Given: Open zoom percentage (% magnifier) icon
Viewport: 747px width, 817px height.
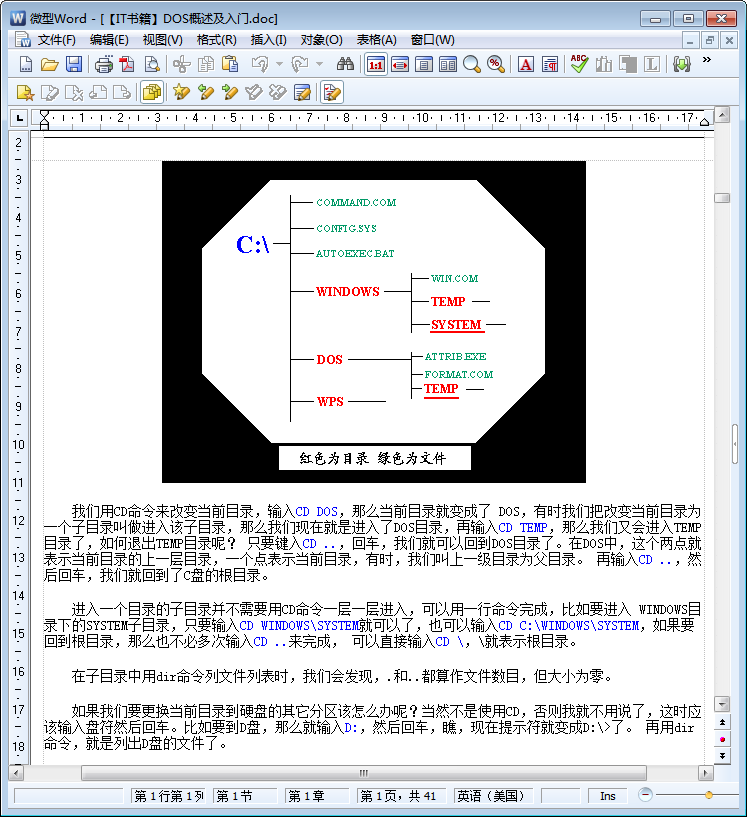Looking at the screenshot, I should [x=495, y=64].
